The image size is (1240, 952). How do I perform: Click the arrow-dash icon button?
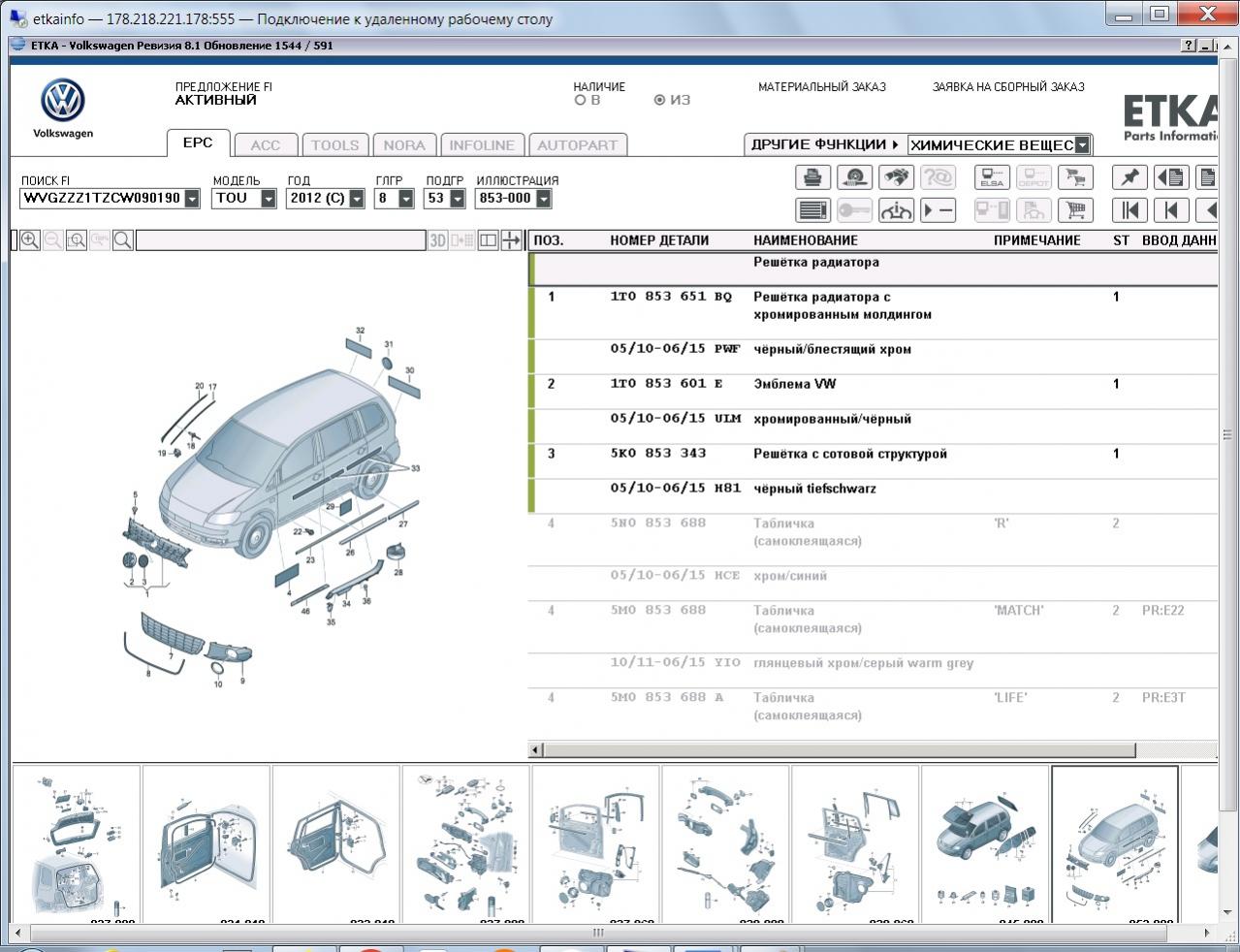(938, 210)
